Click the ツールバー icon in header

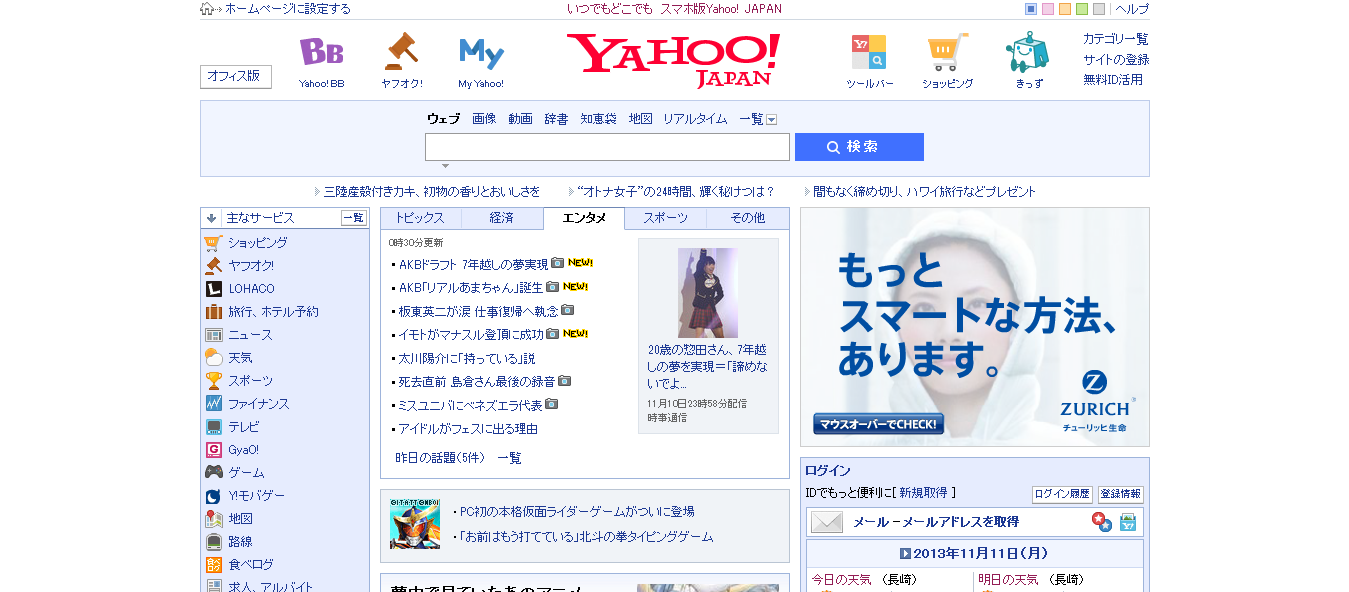869,52
